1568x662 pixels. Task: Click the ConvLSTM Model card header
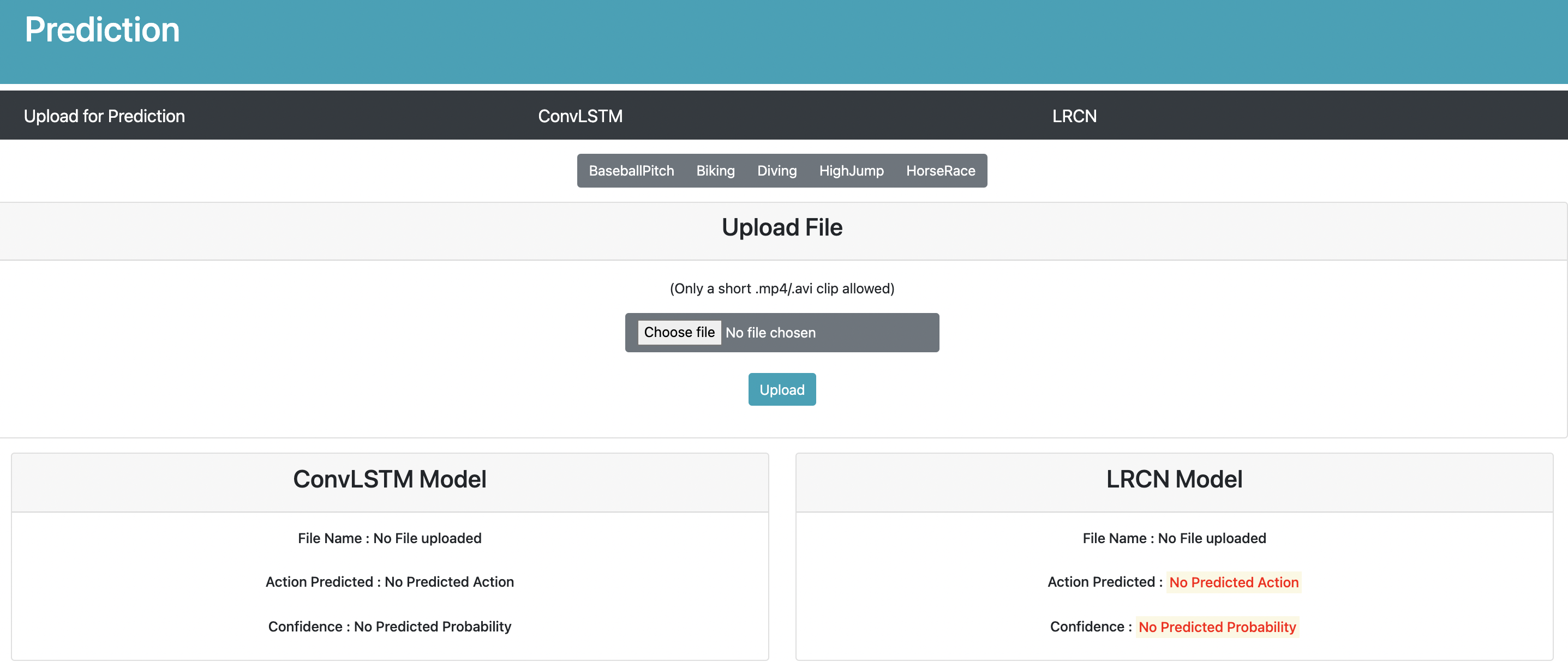pos(390,479)
